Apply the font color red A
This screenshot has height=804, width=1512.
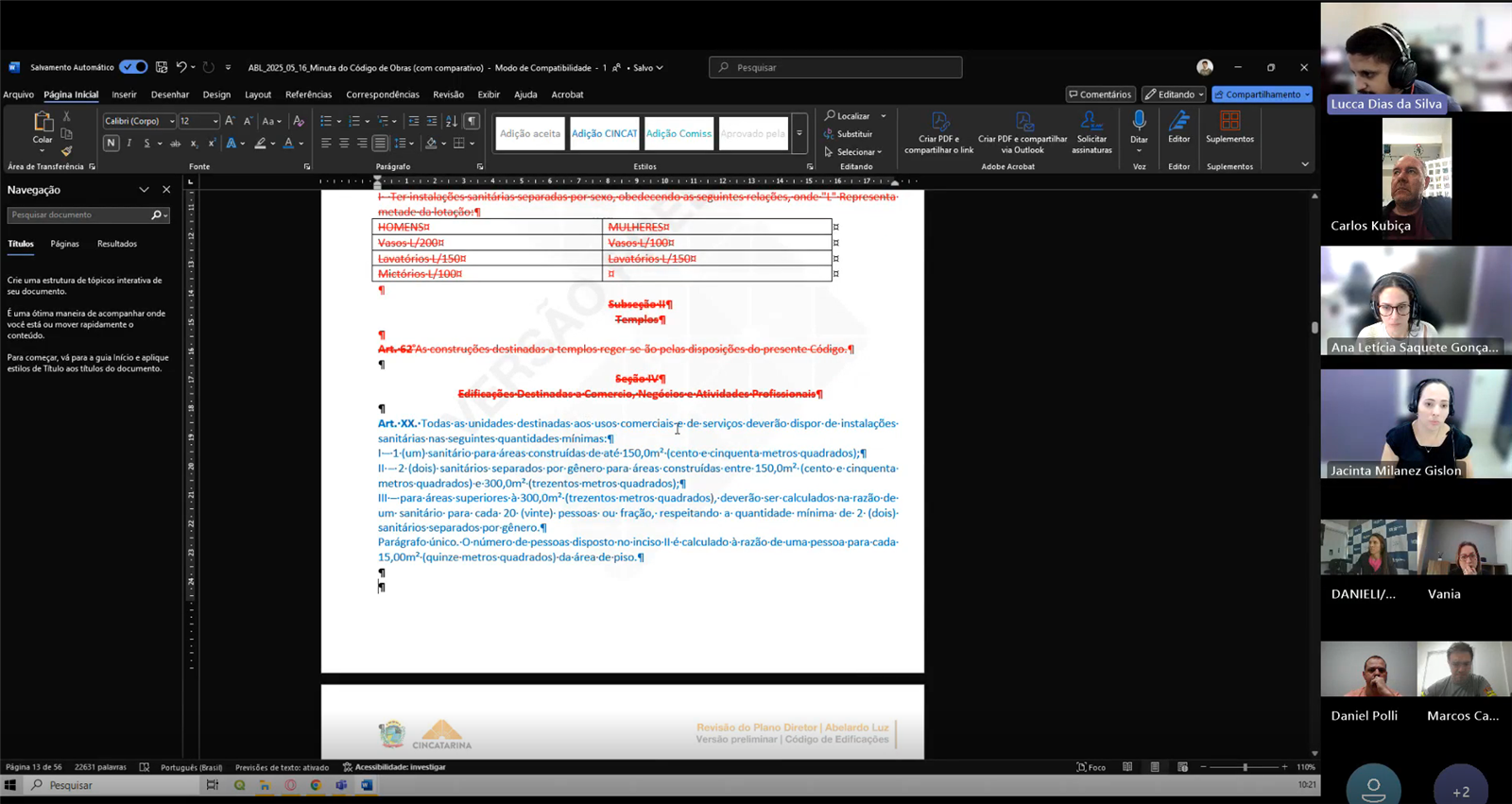289,144
